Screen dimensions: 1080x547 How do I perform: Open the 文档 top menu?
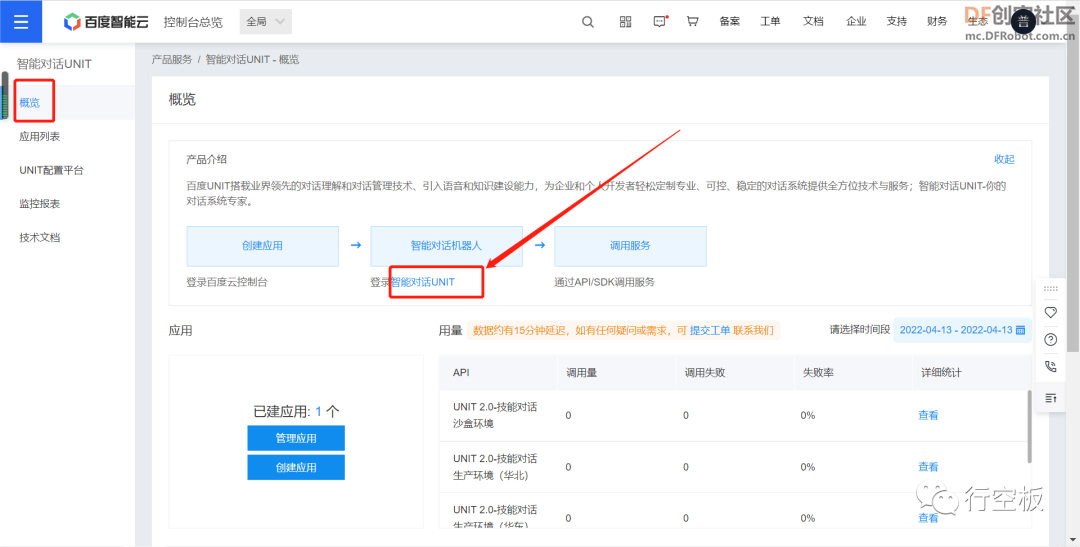(x=813, y=21)
